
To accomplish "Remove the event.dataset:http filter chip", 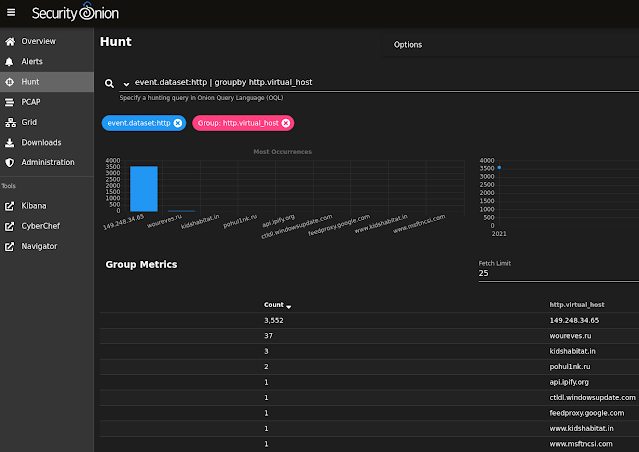I will coord(178,123).
